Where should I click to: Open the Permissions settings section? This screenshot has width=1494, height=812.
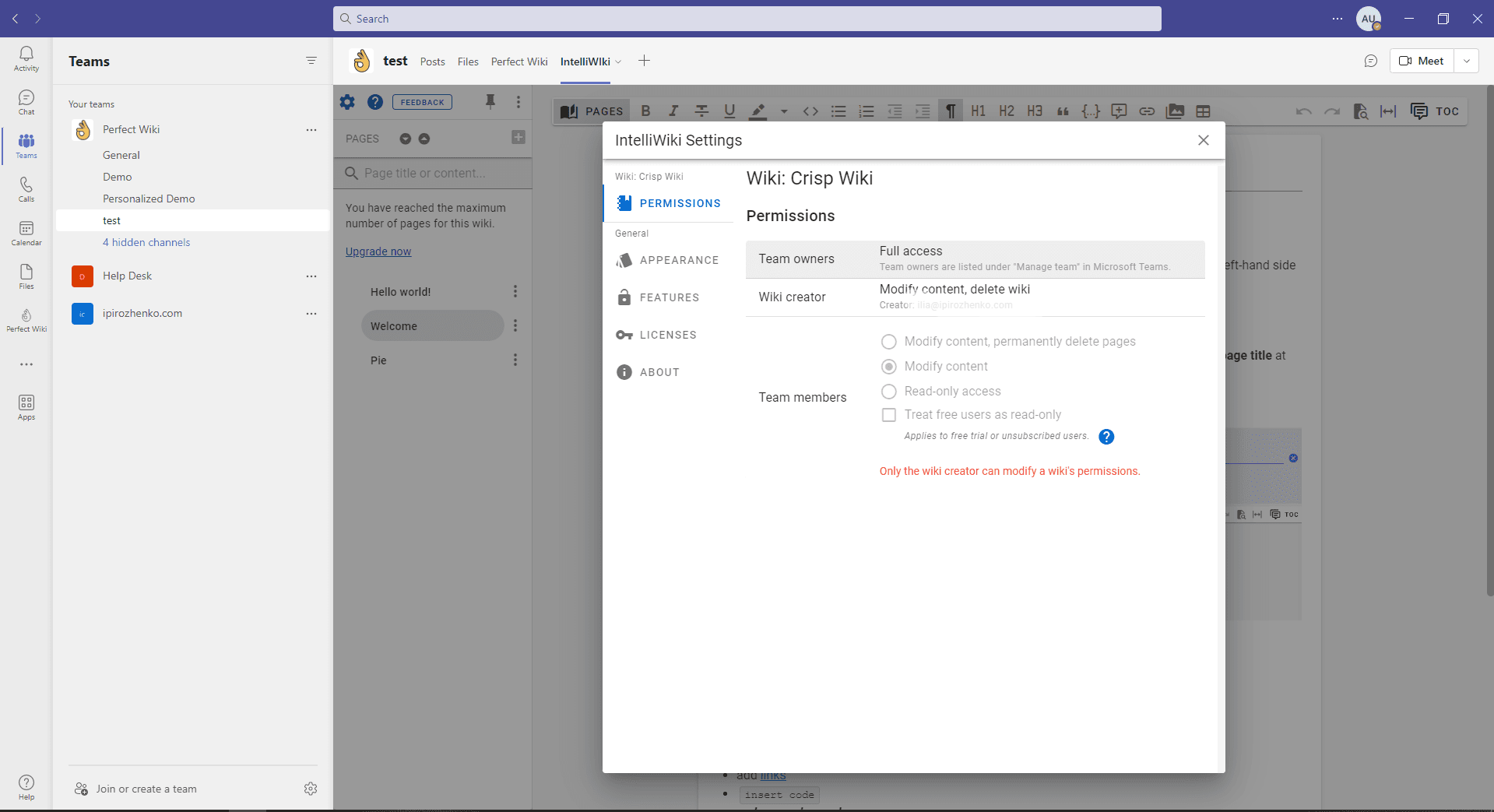668,203
